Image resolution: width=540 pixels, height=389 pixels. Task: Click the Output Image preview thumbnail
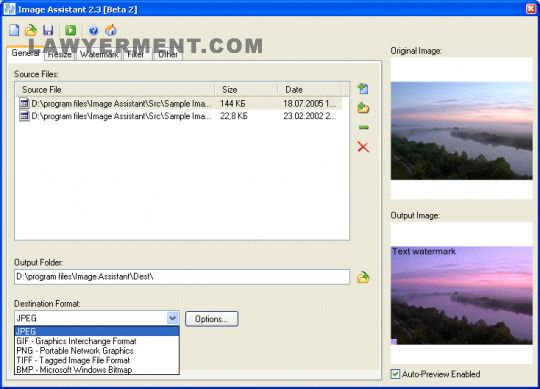tap(461, 295)
